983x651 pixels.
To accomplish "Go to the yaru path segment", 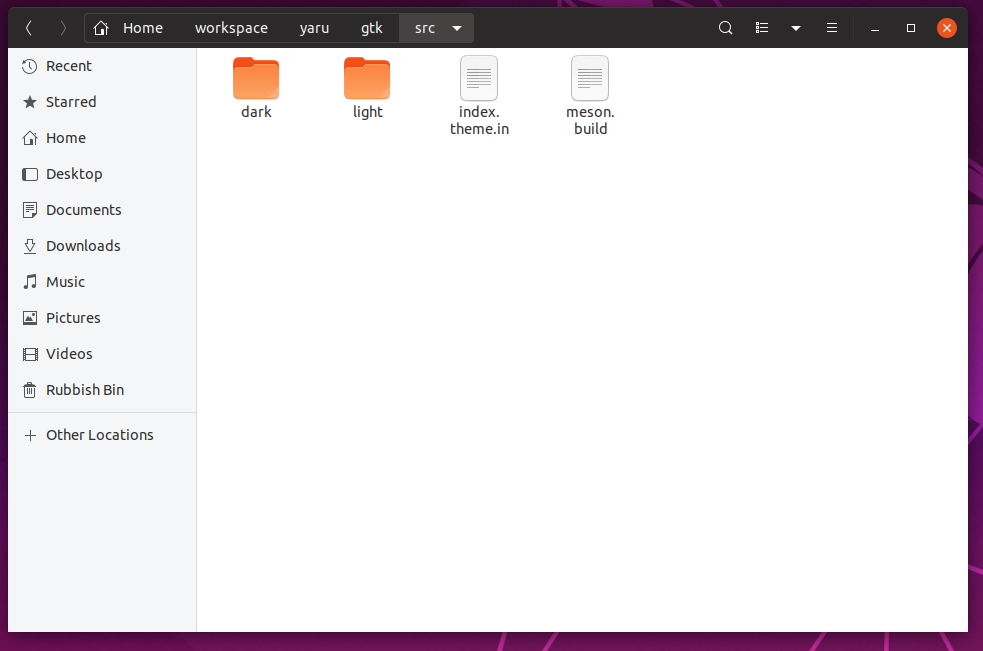I will click(314, 28).
